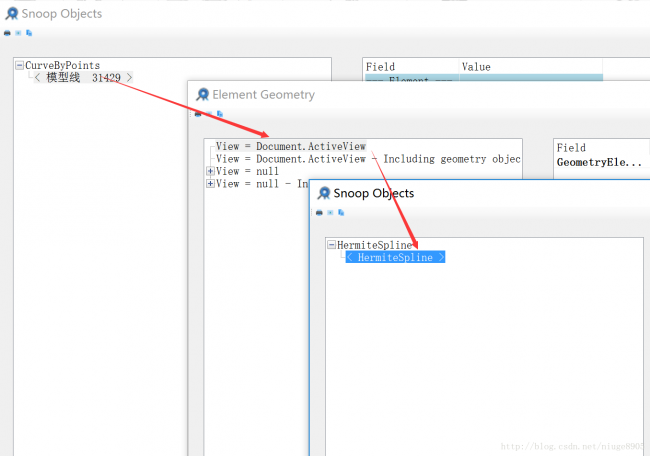Screen dimensions: 650x456
Task: Click copy icon in front Snoop Objects toolbar
Action: click(x=340, y=212)
